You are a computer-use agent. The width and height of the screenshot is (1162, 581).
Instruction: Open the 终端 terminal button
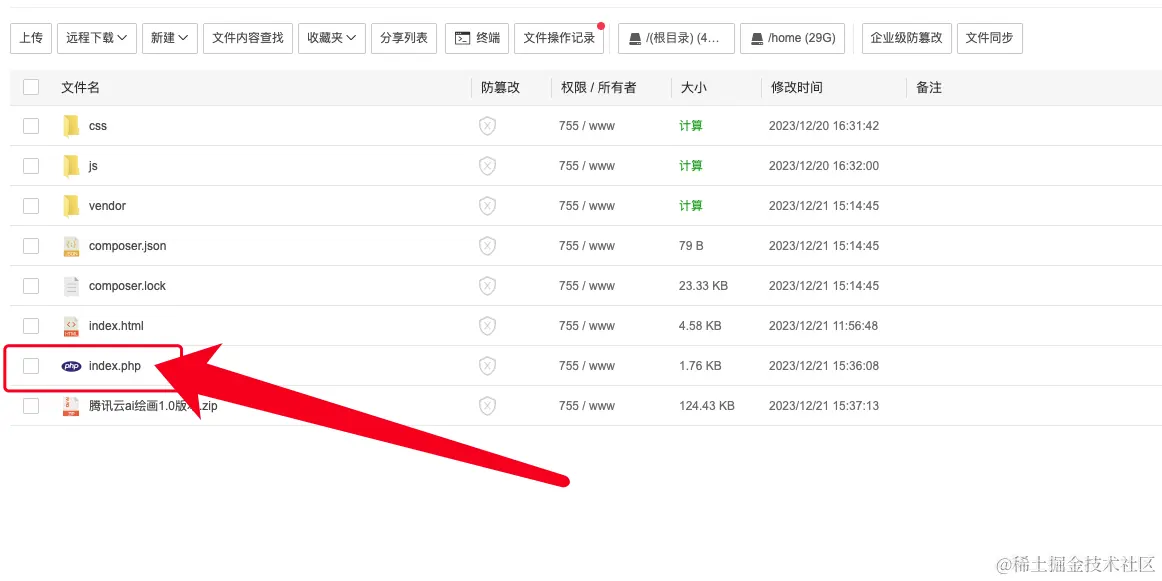click(477, 38)
